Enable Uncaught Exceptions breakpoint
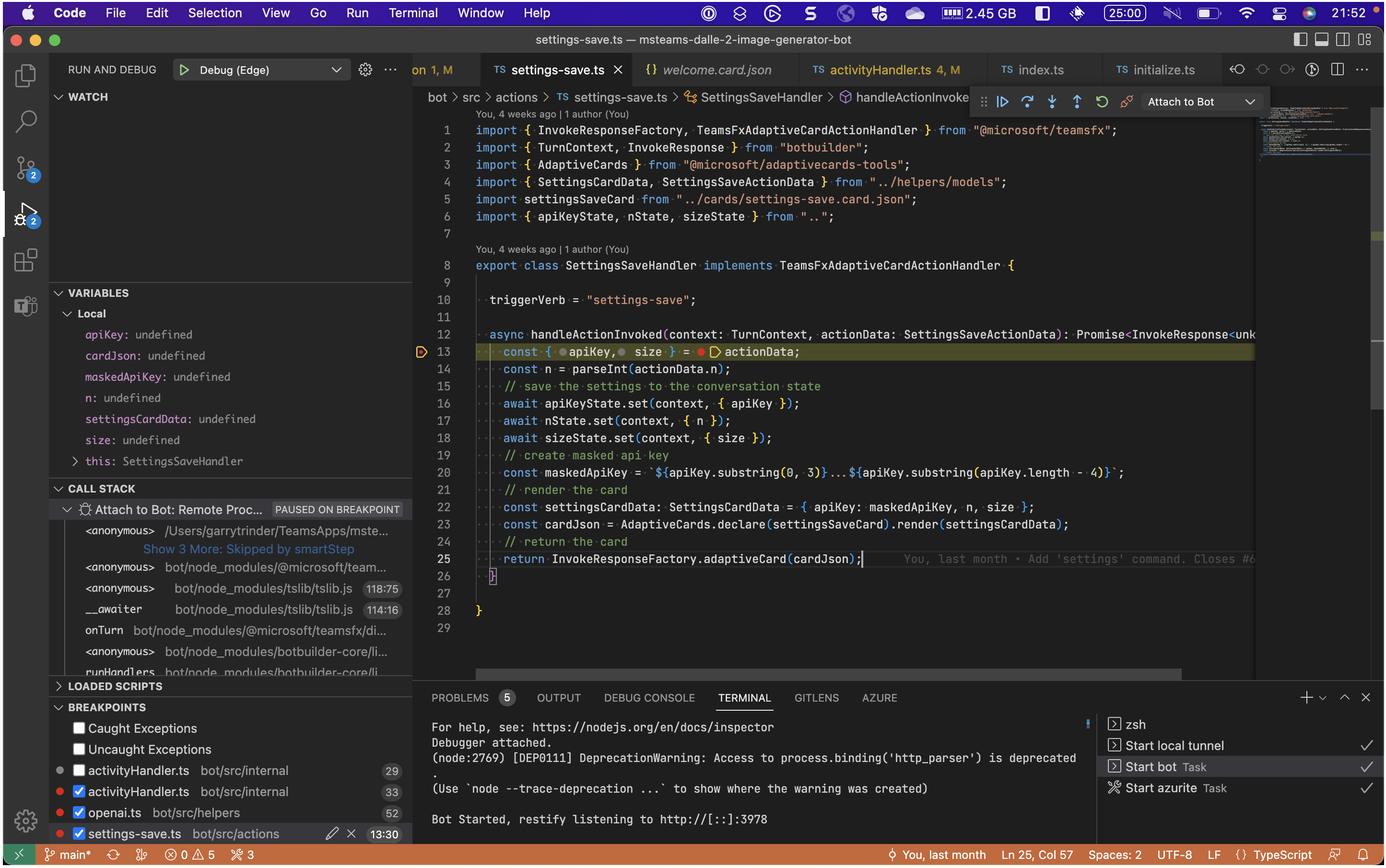 [x=79, y=749]
